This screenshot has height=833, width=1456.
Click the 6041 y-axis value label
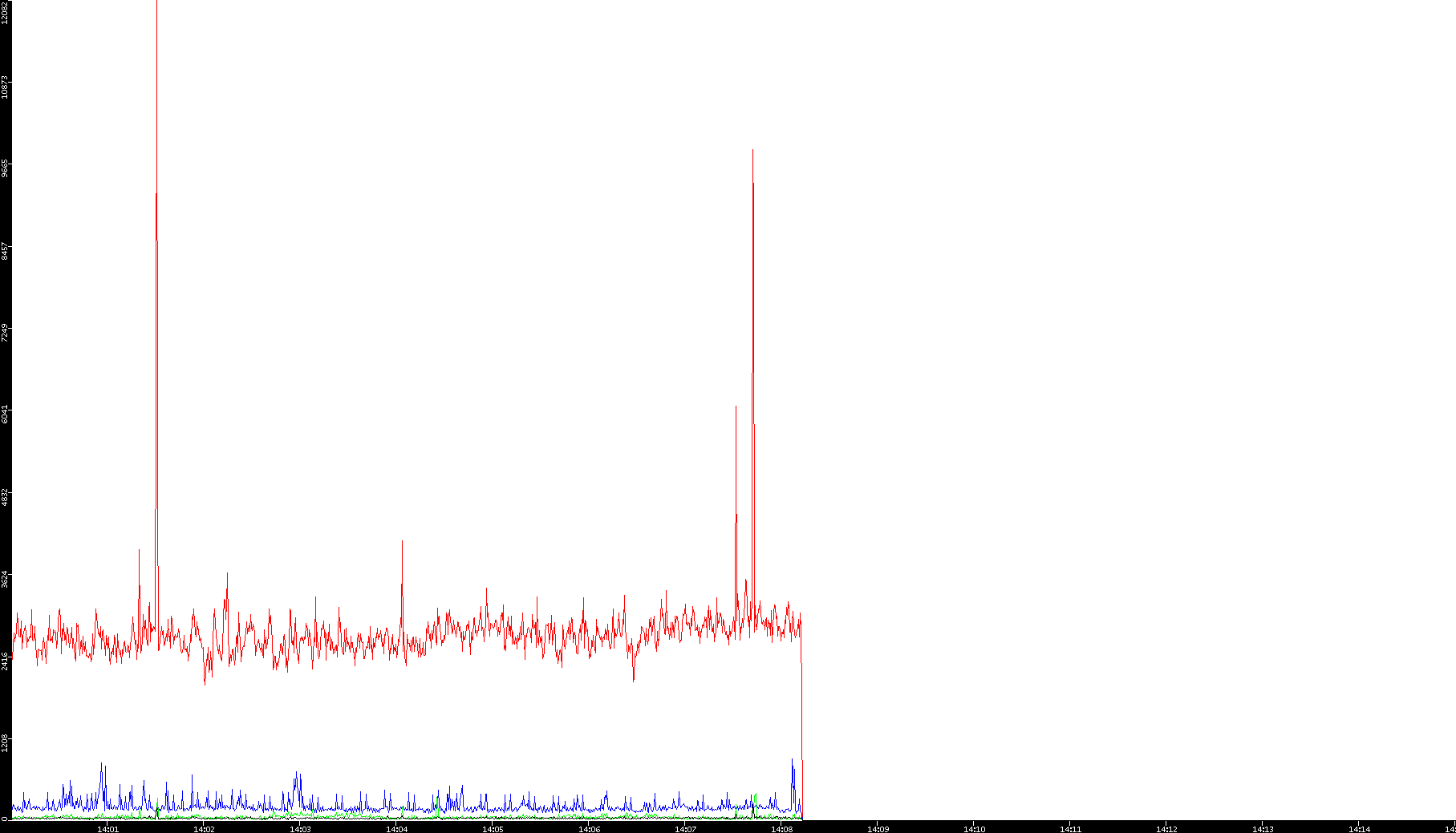click(5, 414)
